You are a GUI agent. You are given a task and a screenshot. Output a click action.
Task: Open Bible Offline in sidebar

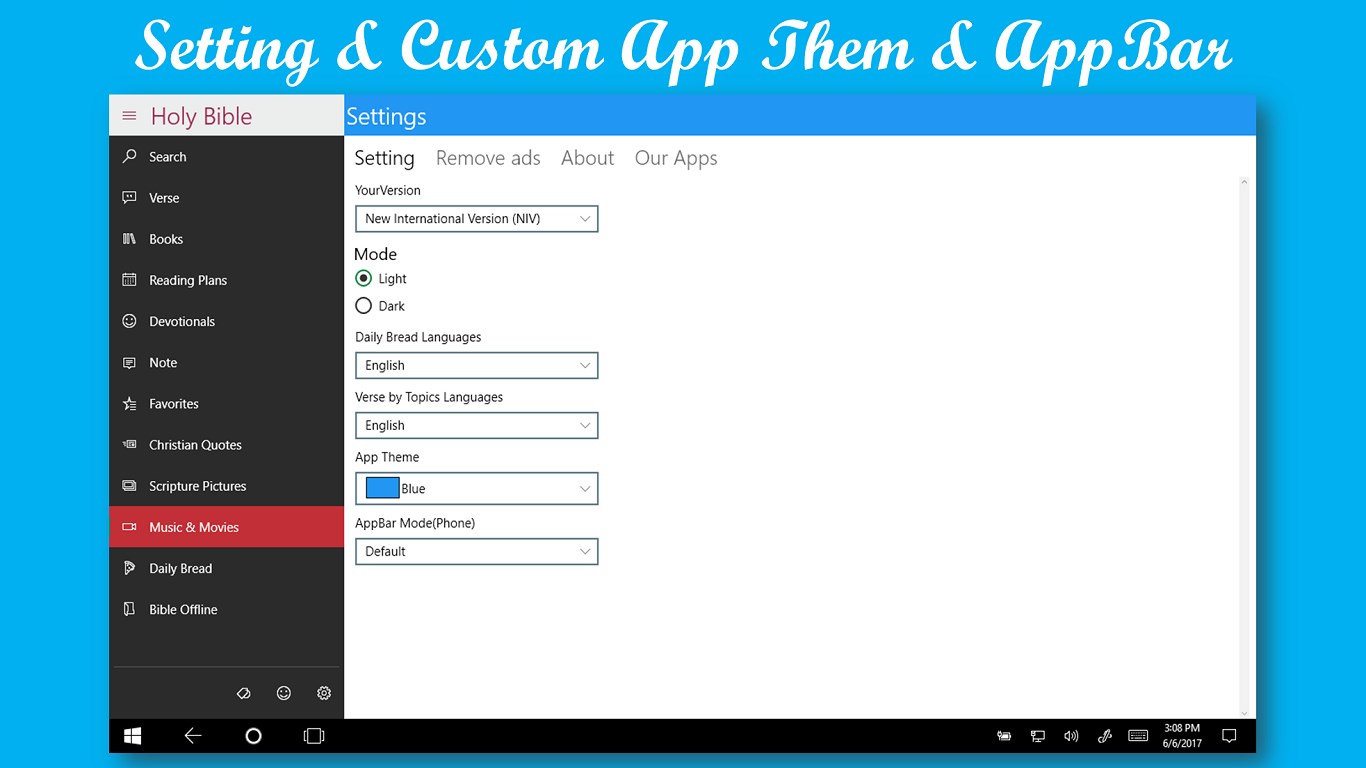pyautogui.click(x=226, y=609)
